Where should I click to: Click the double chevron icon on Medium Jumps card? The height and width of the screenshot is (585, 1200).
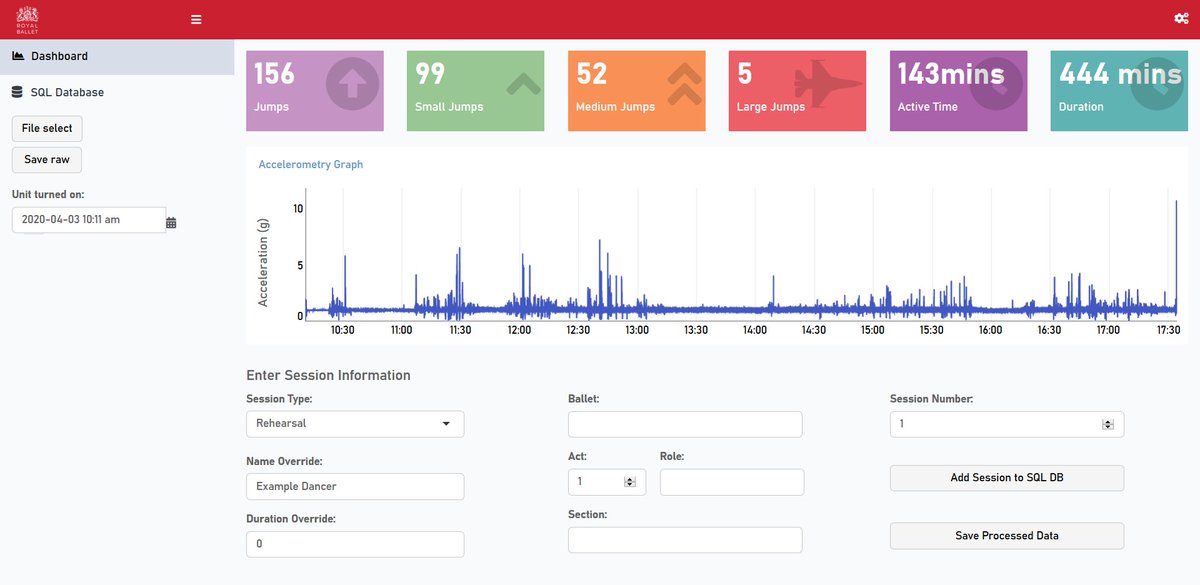click(x=684, y=84)
